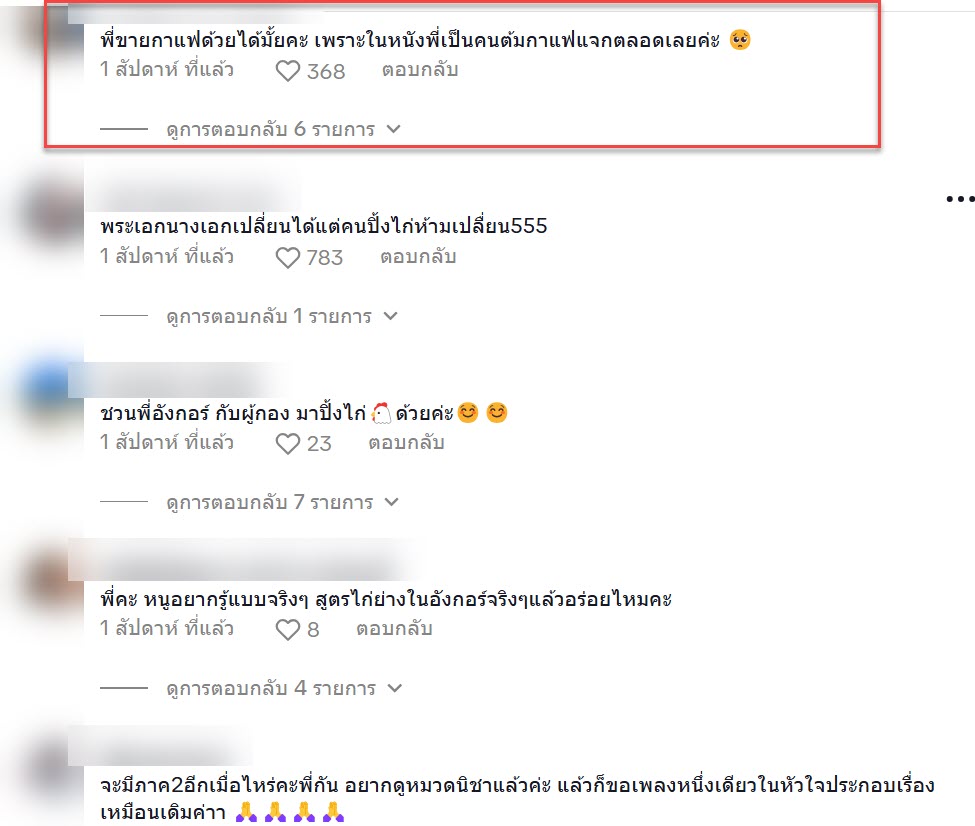The height and width of the screenshot is (826, 975).
Task: Reply to the grilled chicken recipe question
Action: coord(394,628)
